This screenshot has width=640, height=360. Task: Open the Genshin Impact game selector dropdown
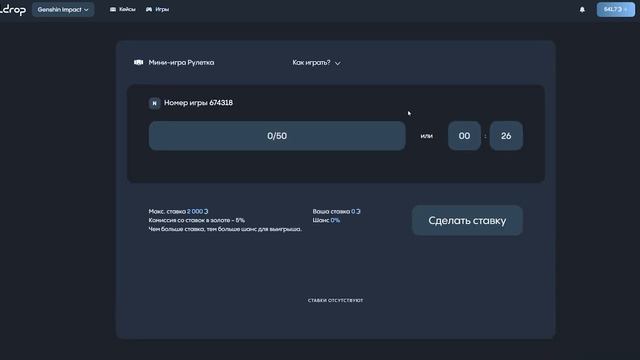pos(63,9)
